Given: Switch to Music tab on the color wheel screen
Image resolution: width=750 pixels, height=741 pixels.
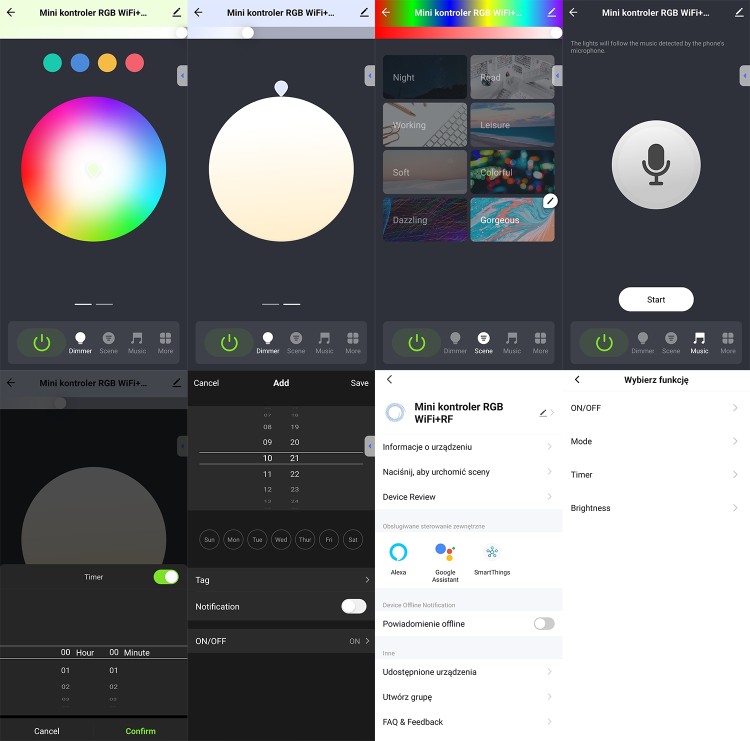Looking at the screenshot, I should [x=137, y=343].
